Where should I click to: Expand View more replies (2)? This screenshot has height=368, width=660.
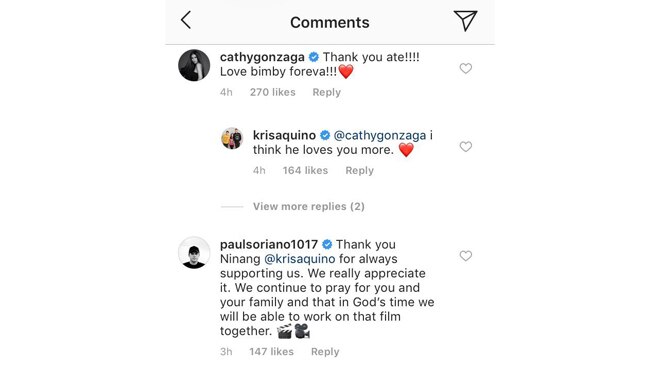pyautogui.click(x=309, y=206)
